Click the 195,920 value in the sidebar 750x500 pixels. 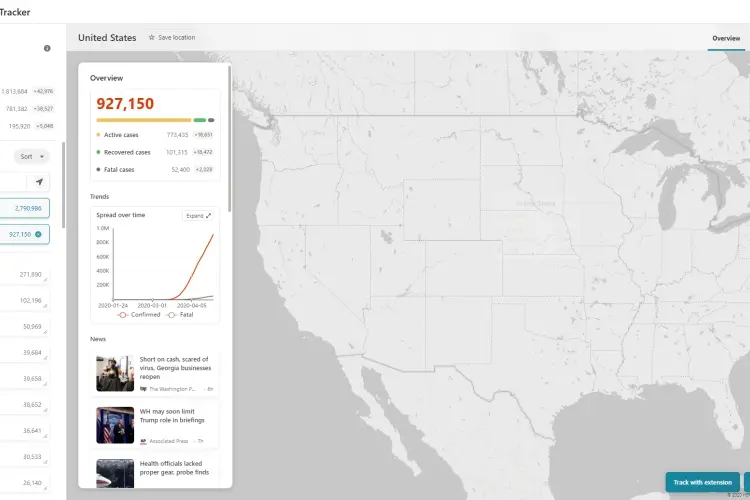tap(20, 126)
